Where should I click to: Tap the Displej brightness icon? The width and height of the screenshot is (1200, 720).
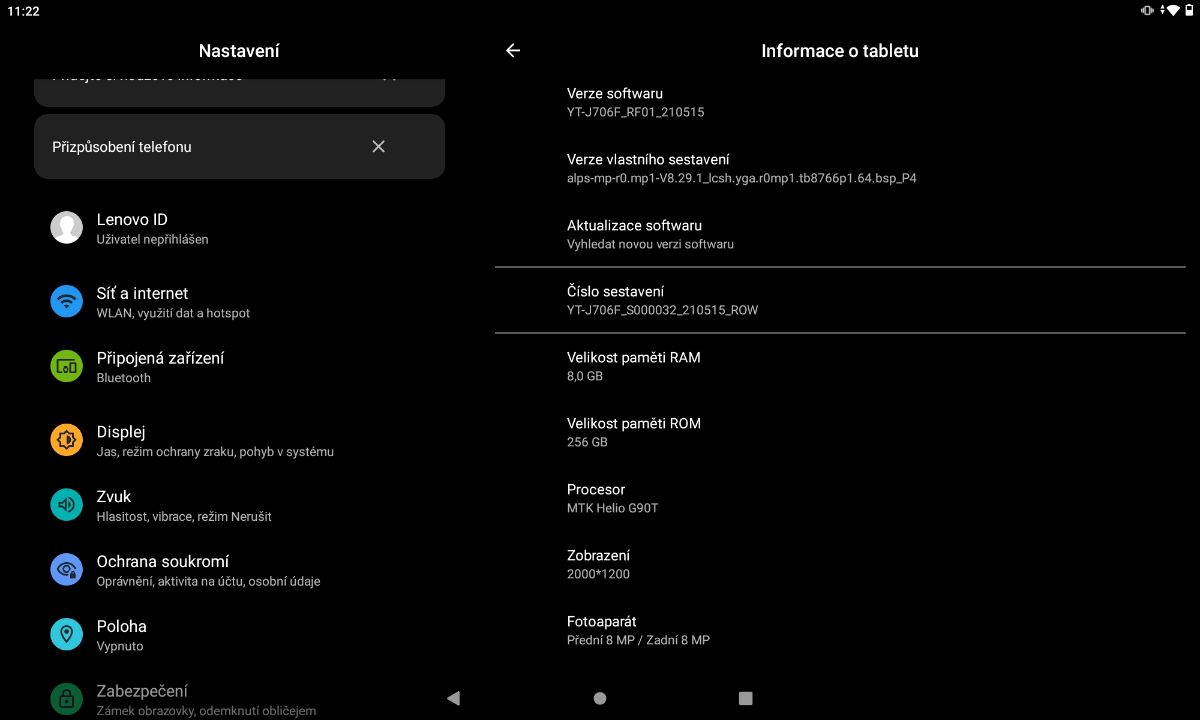tap(67, 440)
